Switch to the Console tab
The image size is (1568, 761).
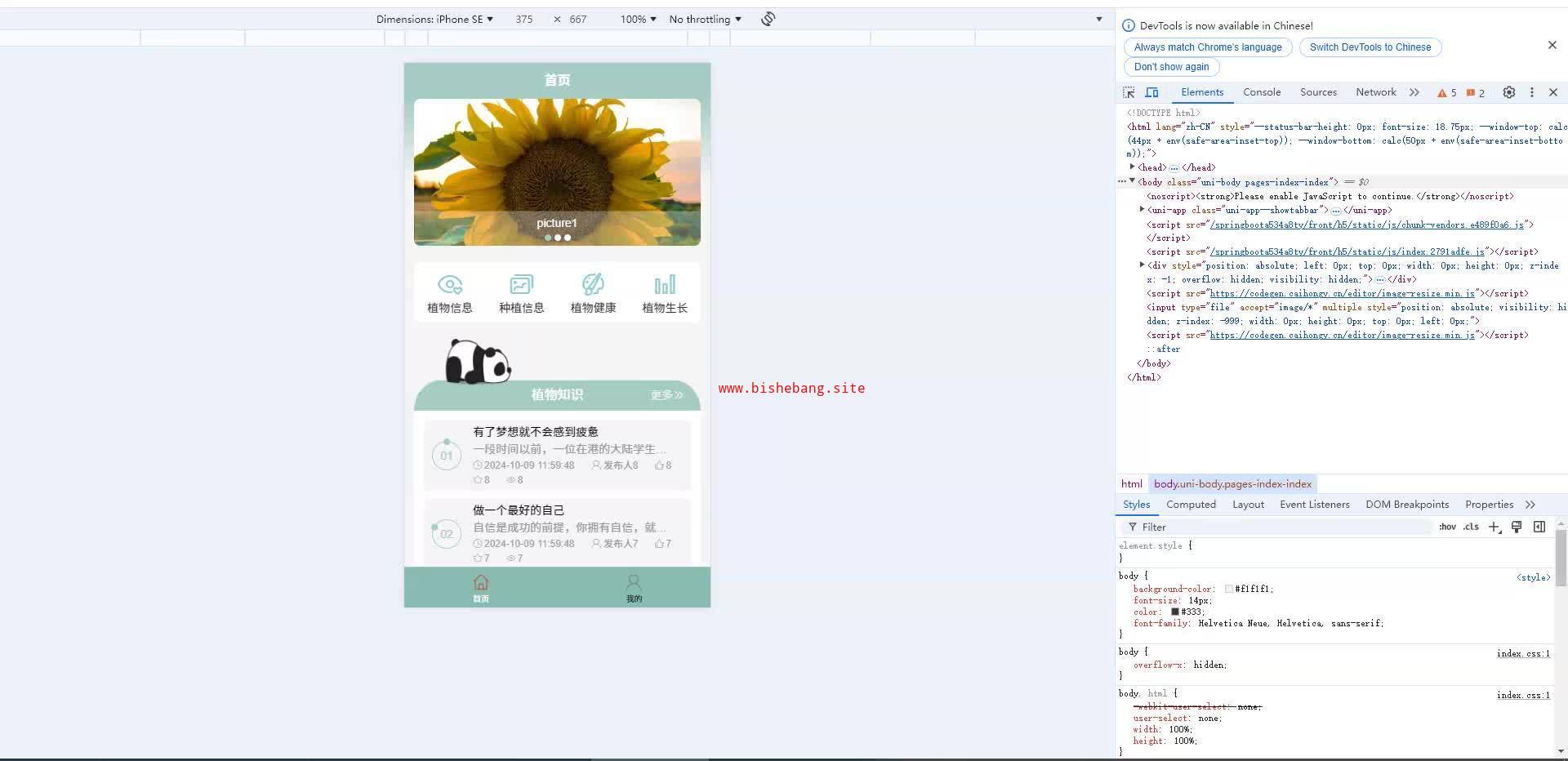pos(1262,92)
